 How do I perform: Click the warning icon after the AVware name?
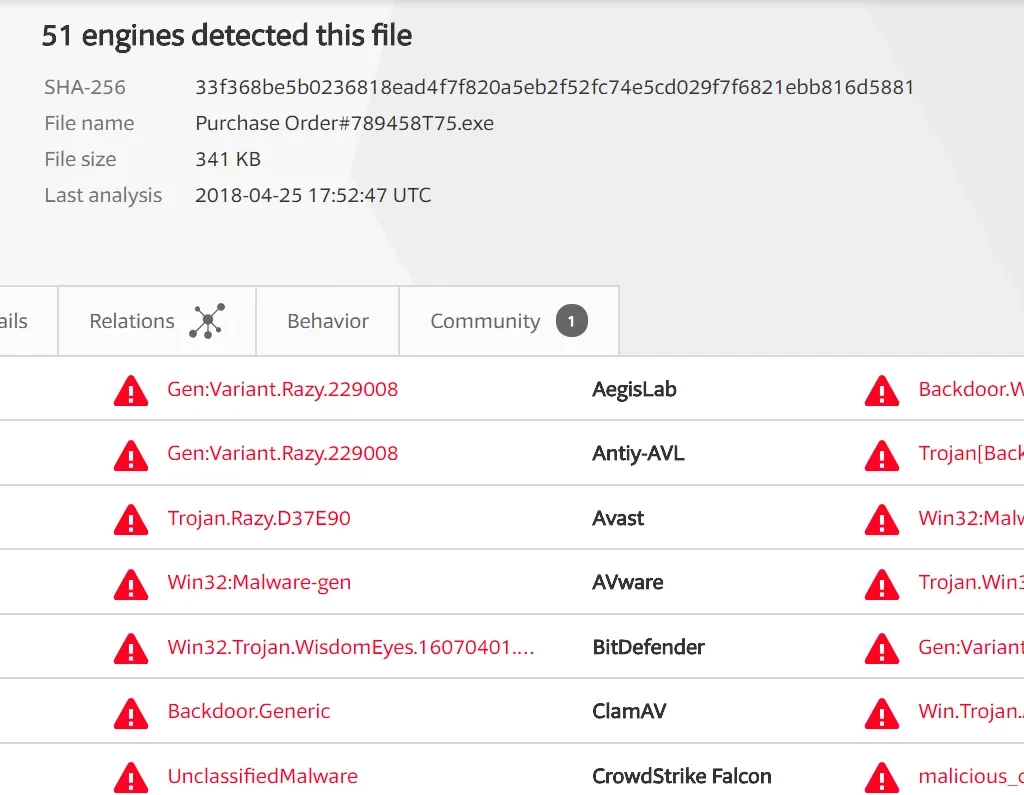882,584
